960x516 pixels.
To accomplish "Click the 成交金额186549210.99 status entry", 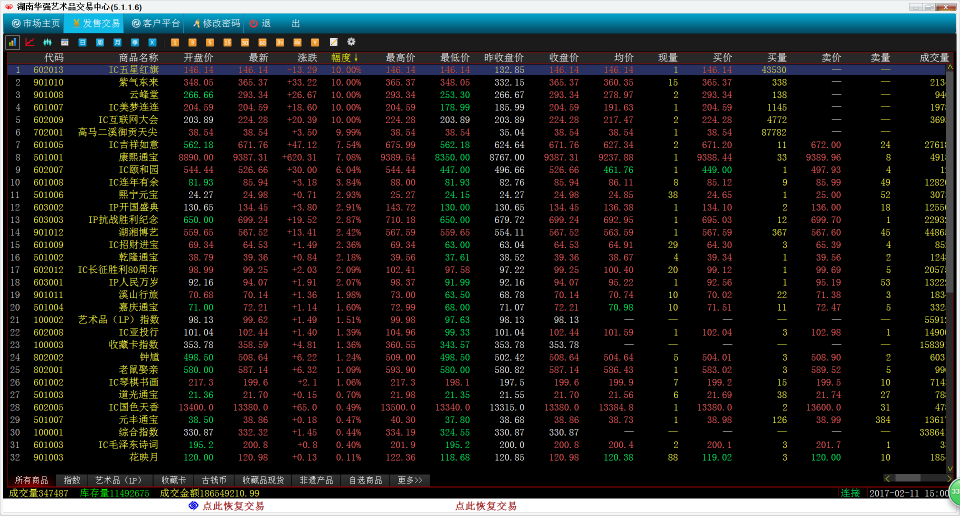I will 209,493.
